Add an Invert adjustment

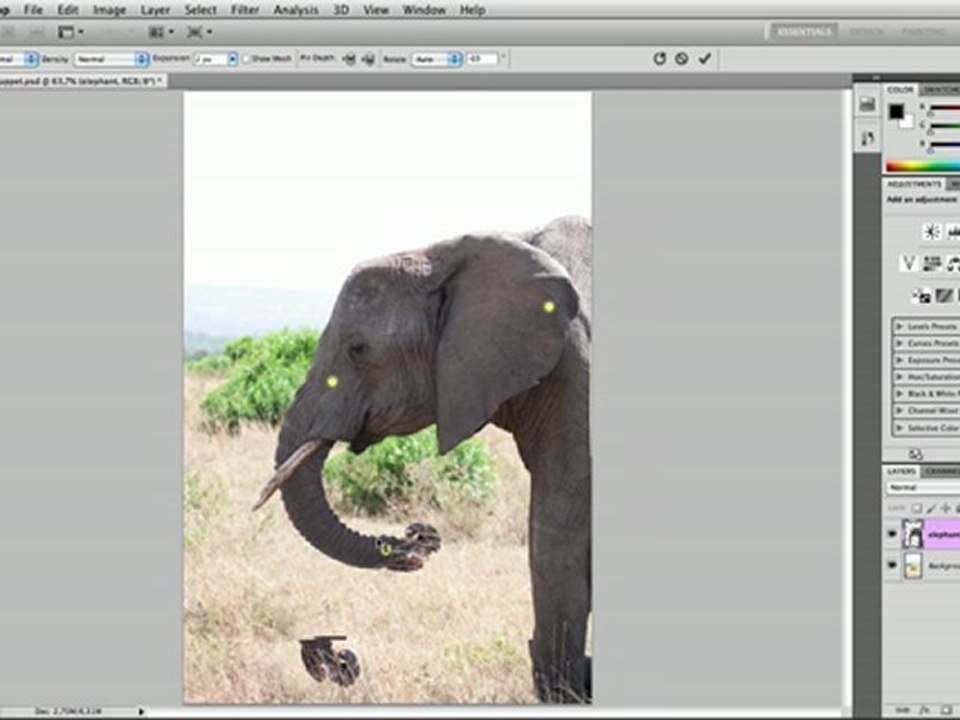(x=922, y=296)
